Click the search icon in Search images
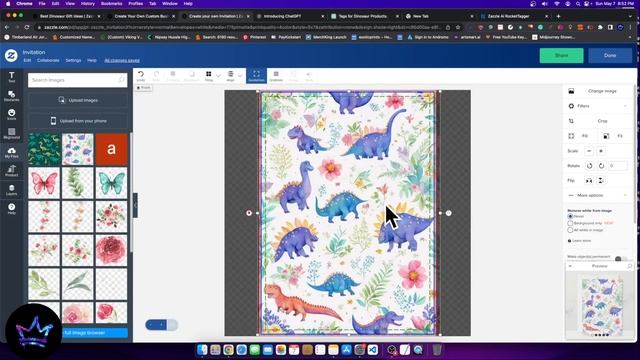The height and width of the screenshot is (360, 640). click(x=121, y=80)
